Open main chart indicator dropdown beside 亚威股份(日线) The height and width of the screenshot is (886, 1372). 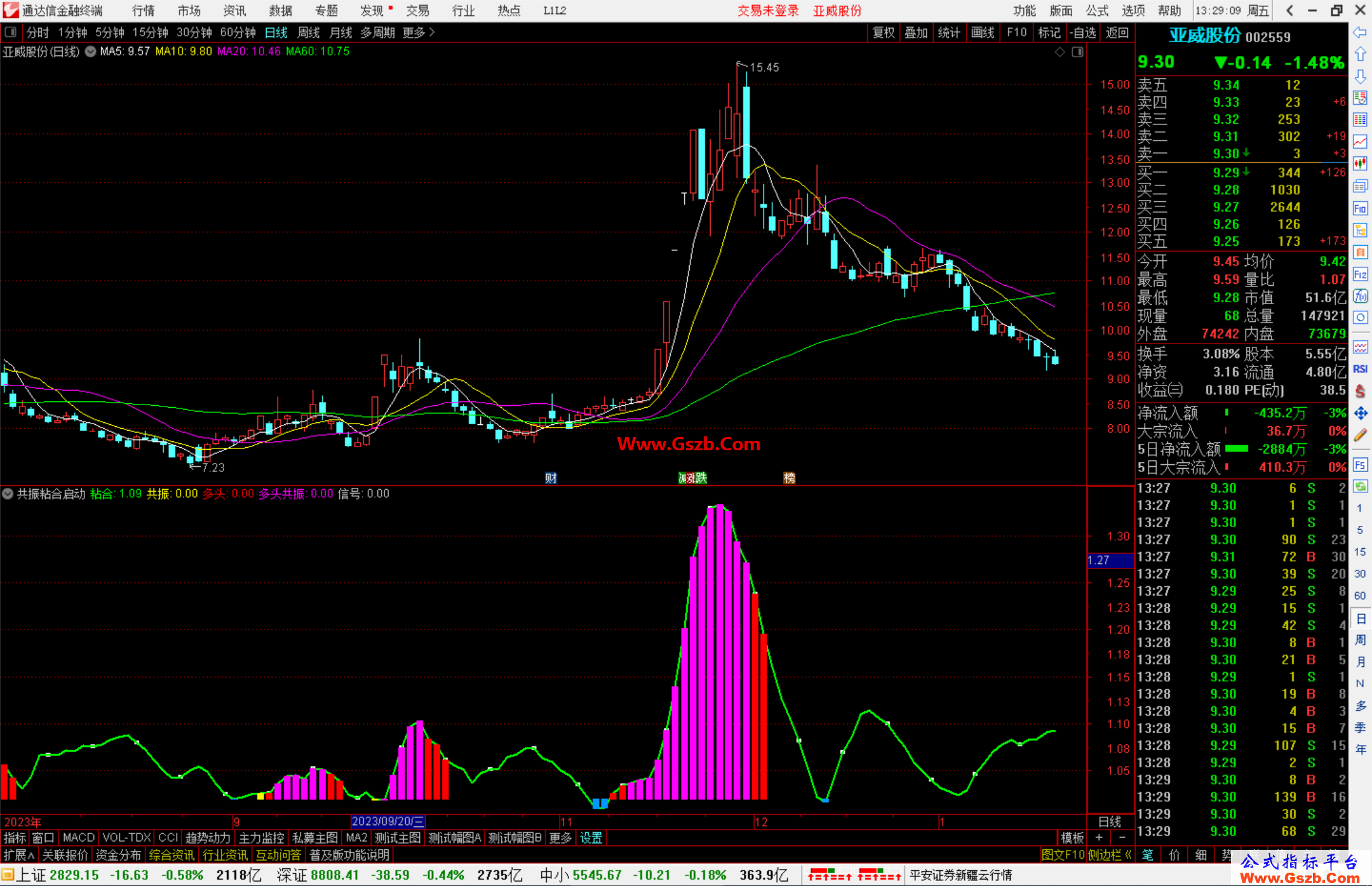click(91, 51)
